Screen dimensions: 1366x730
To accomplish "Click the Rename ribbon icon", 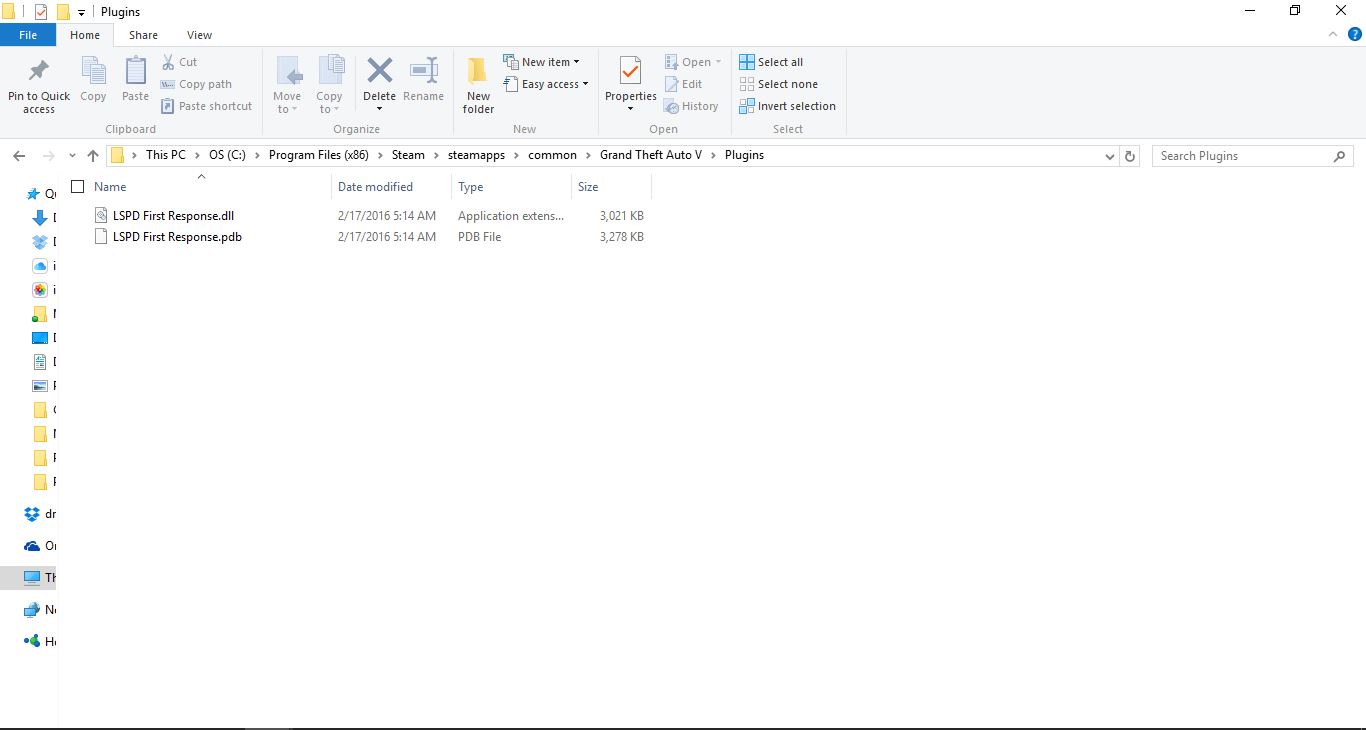I will pyautogui.click(x=424, y=72).
